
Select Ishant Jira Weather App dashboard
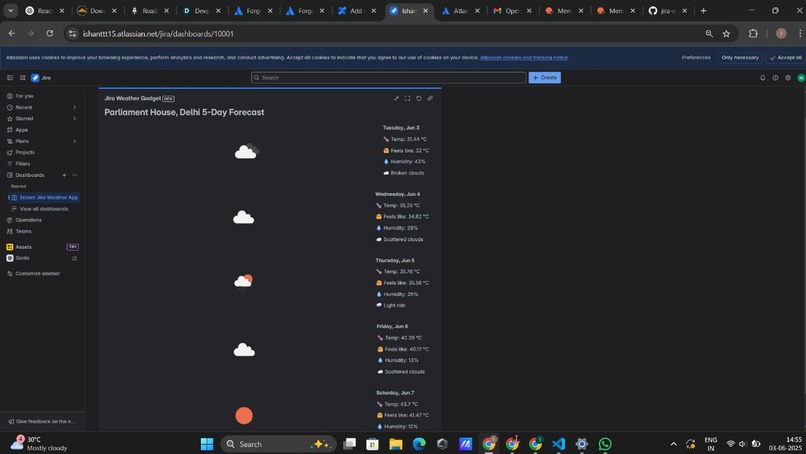pyautogui.click(x=44, y=197)
